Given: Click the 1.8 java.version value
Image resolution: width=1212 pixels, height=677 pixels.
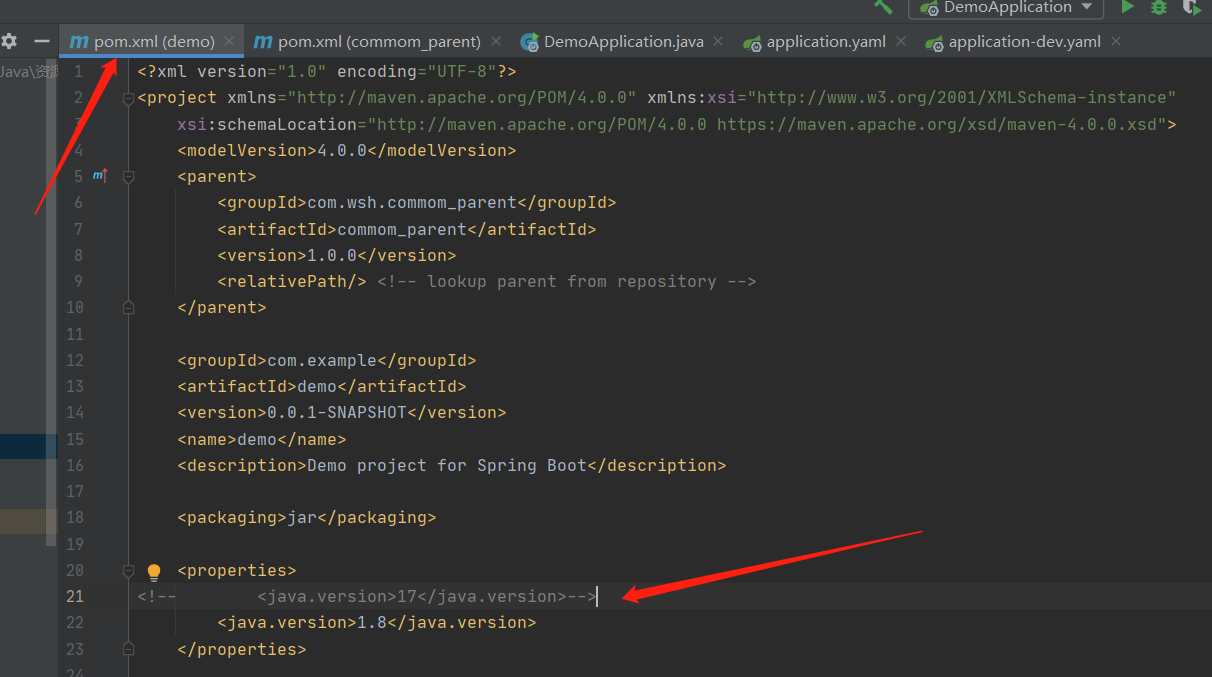Looking at the screenshot, I should (x=372, y=623).
